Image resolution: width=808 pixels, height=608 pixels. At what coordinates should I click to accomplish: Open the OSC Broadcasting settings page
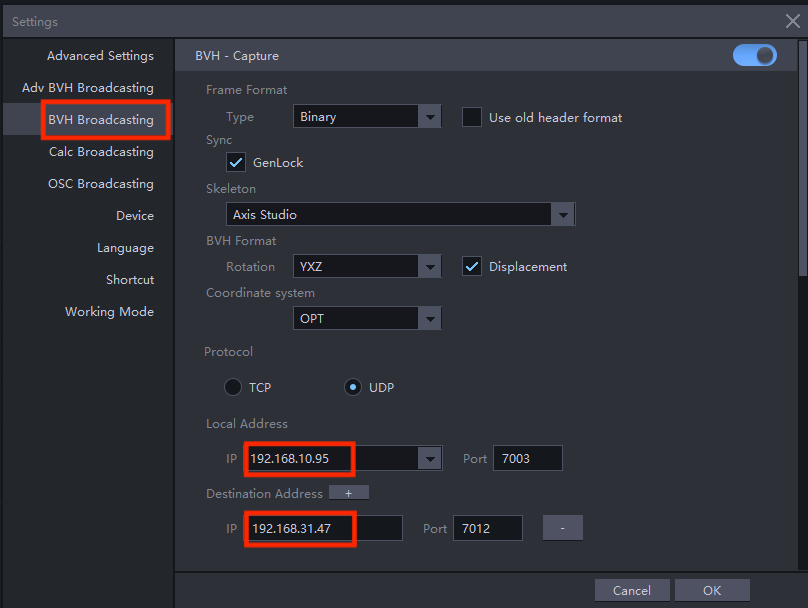(100, 184)
